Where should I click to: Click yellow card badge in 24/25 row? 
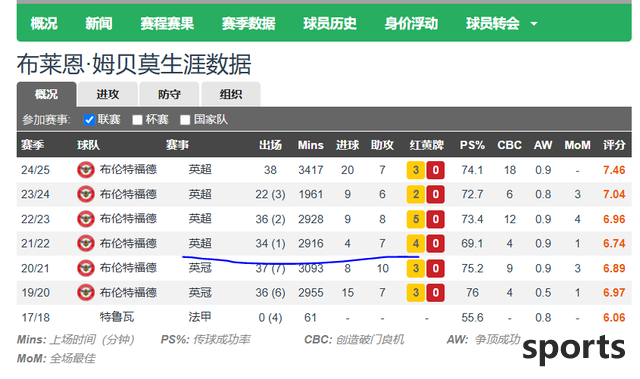(x=416, y=170)
